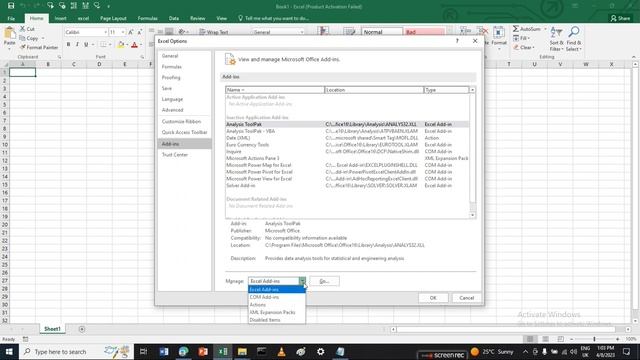The image size is (640, 360).
Task: Click Cancel in Excel Options dialog
Action: point(466,298)
